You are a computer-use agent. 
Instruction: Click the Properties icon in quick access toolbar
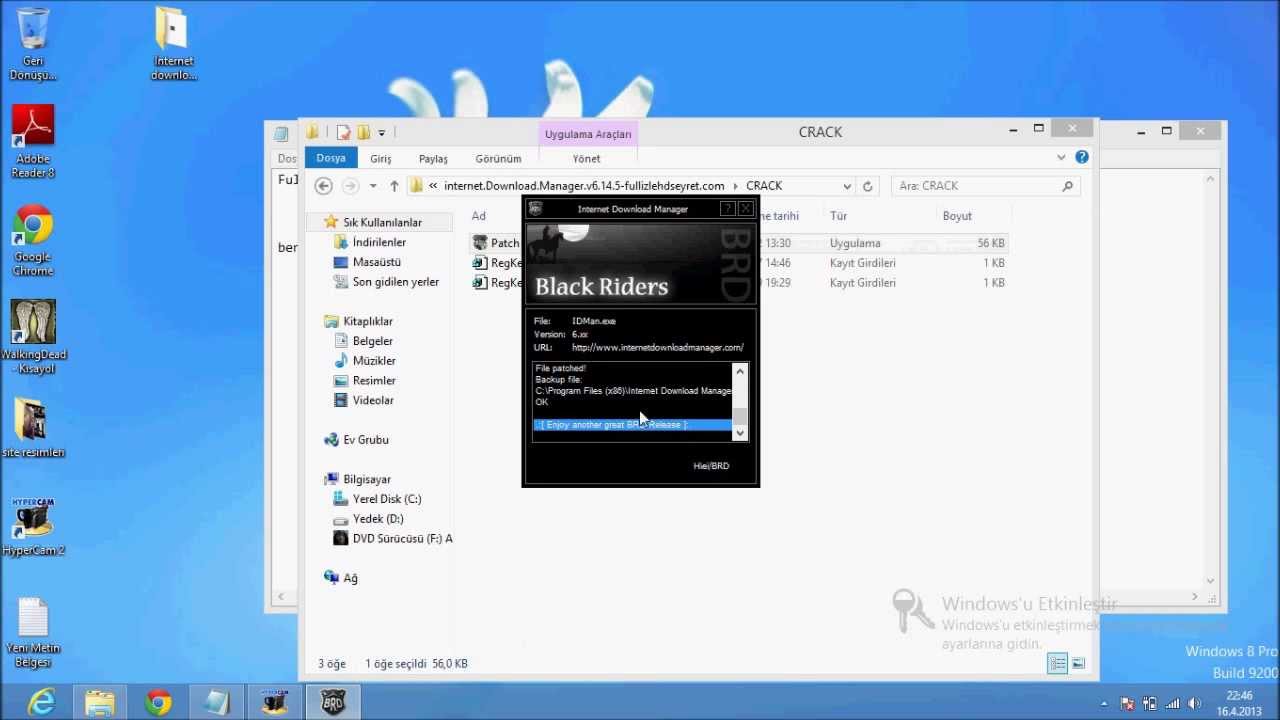point(344,132)
